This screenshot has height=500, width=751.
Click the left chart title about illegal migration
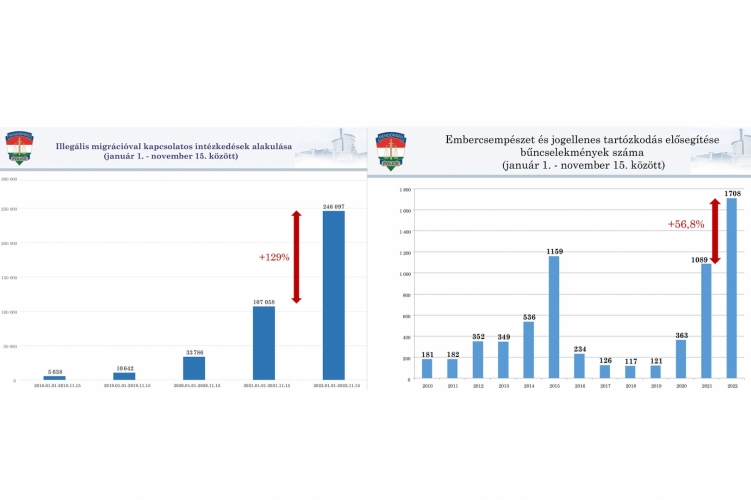[x=174, y=152]
